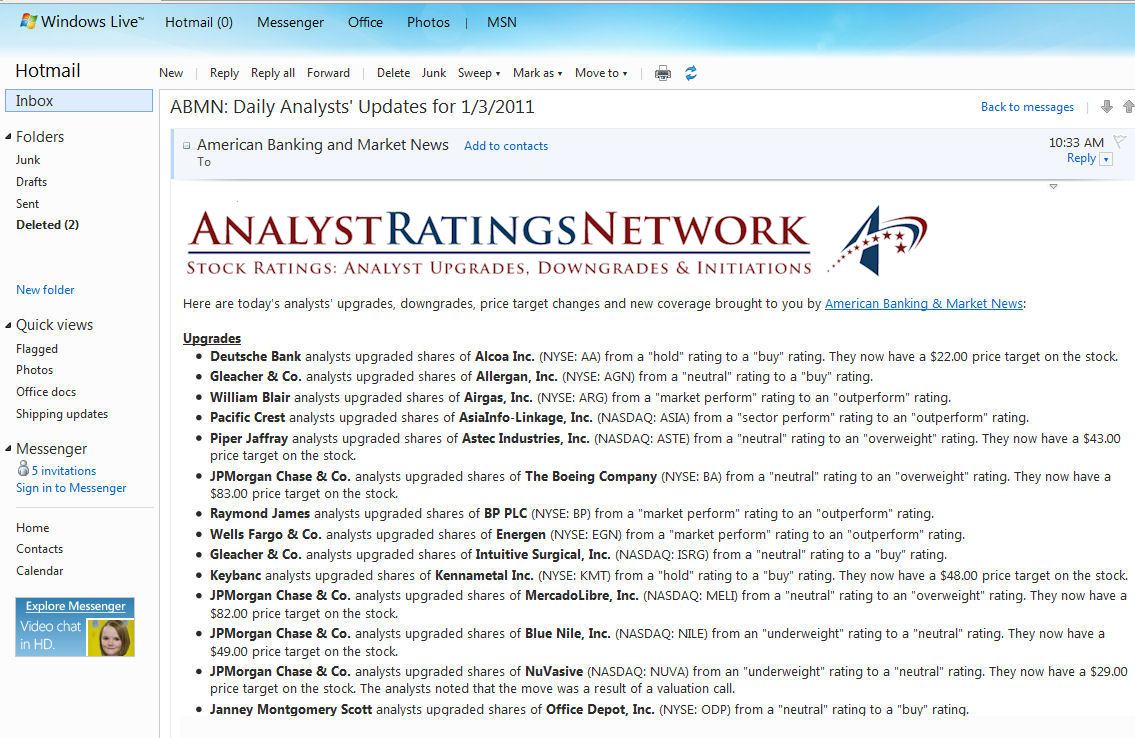This screenshot has width=1135, height=738.
Task: Open Contacts in sidebar
Action: point(39,549)
